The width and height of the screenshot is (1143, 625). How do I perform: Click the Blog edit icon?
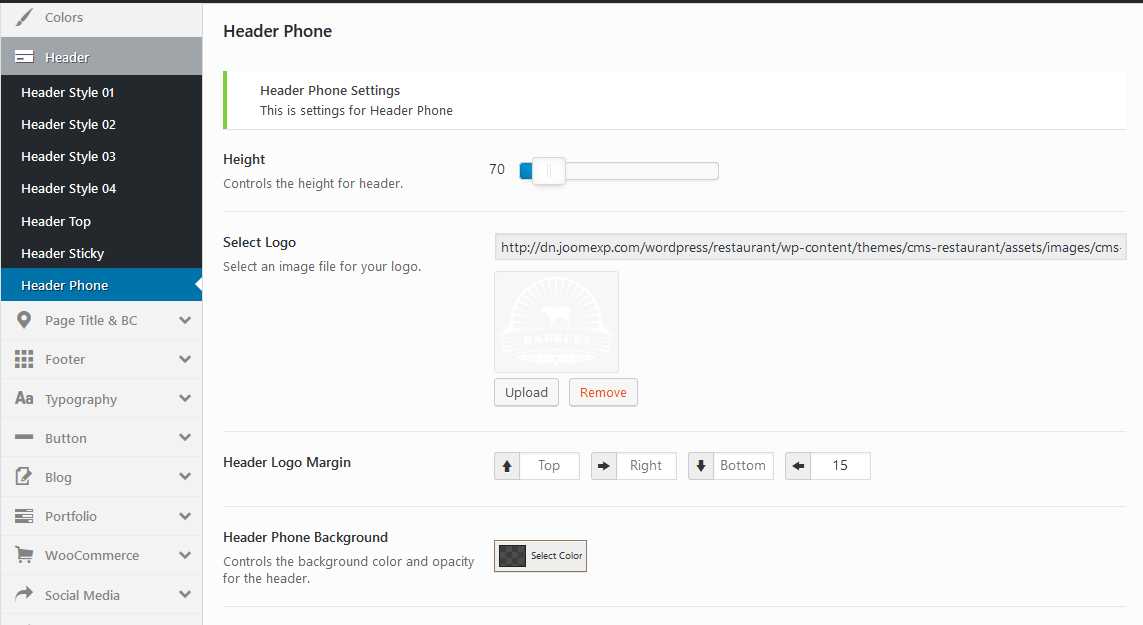click(x=24, y=477)
